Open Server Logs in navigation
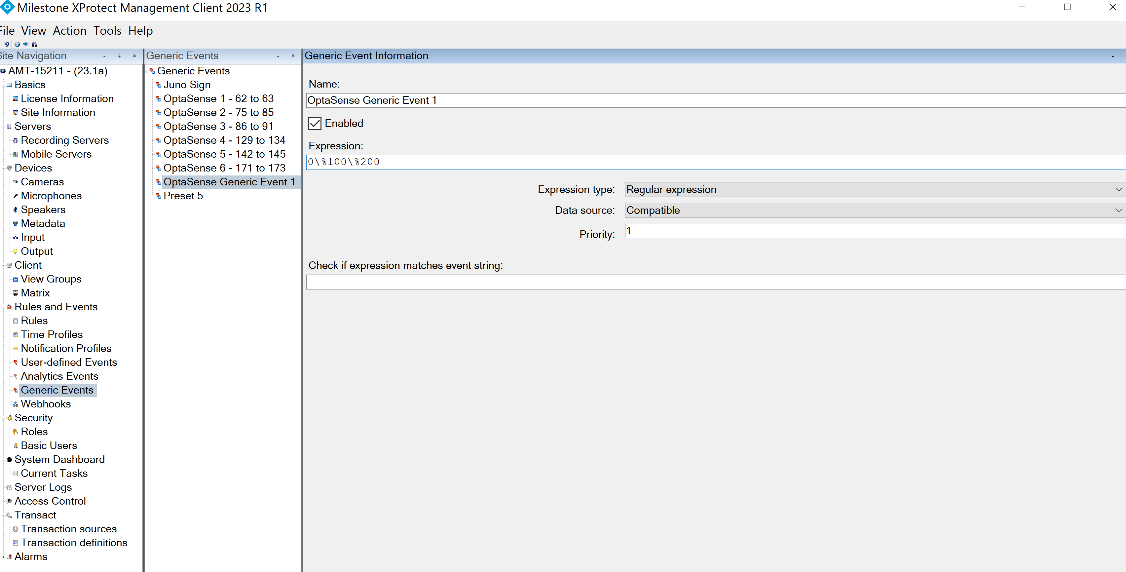 coord(43,487)
